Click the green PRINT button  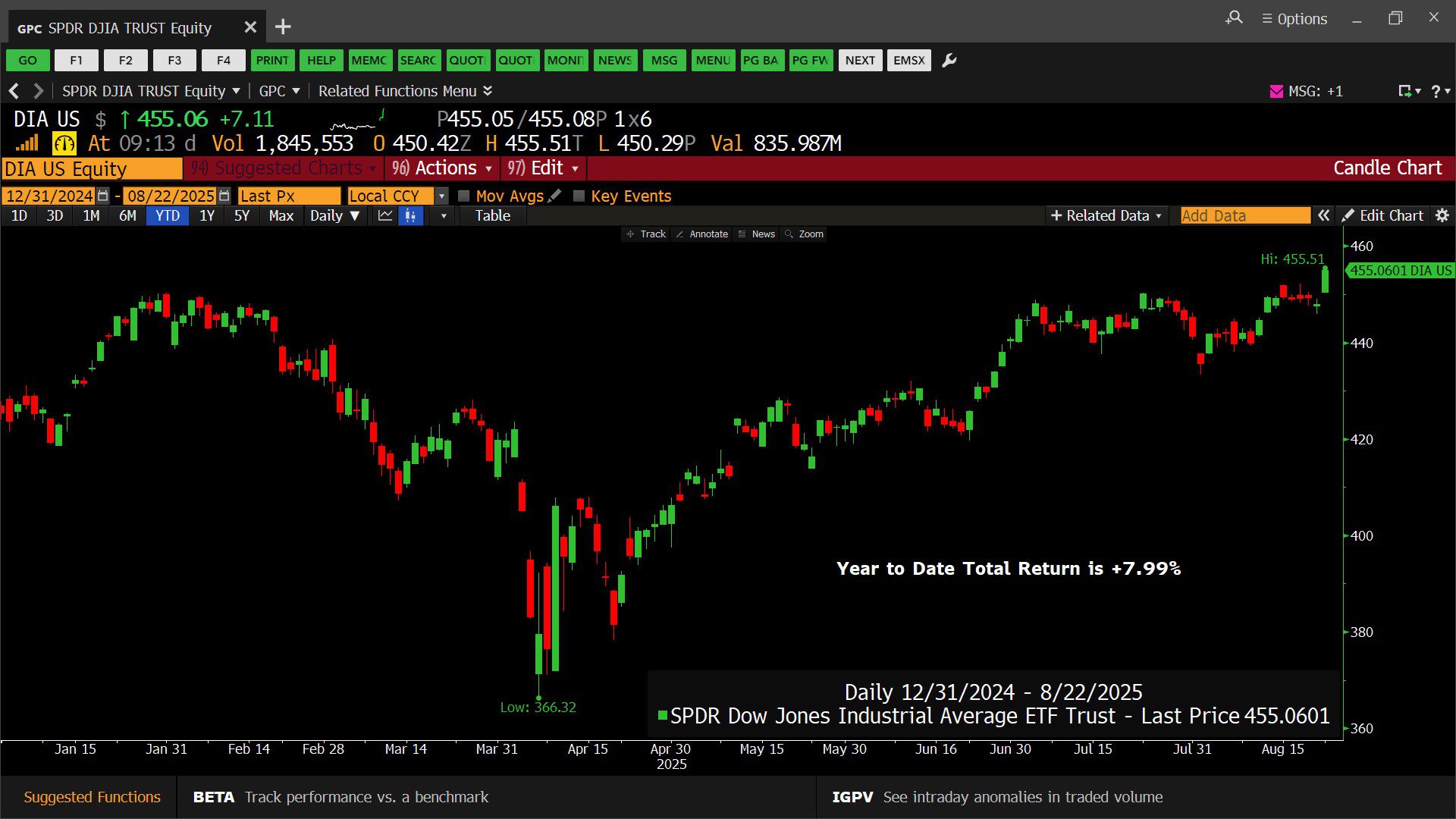click(272, 61)
